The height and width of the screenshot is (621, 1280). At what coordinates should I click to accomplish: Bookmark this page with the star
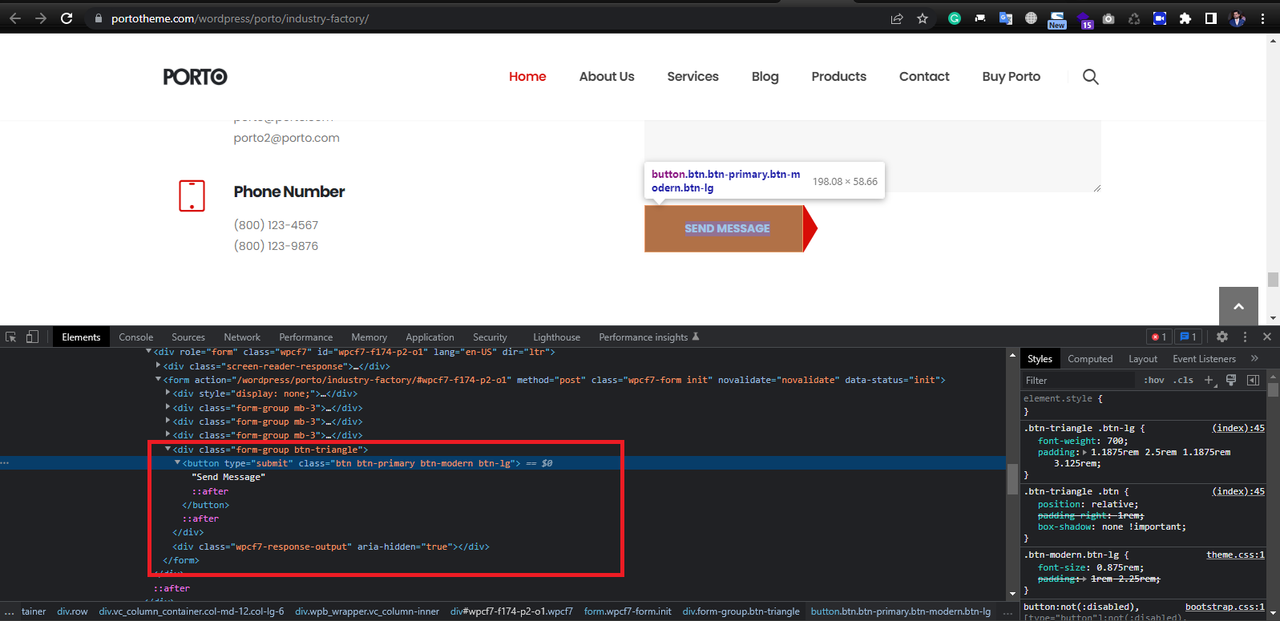pyautogui.click(x=922, y=18)
